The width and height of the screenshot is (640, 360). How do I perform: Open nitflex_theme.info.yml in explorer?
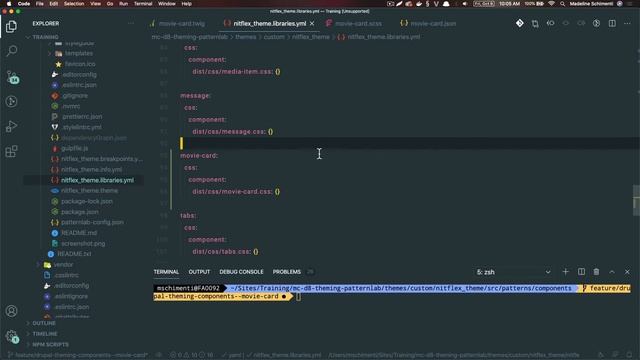pyautogui.click(x=91, y=169)
